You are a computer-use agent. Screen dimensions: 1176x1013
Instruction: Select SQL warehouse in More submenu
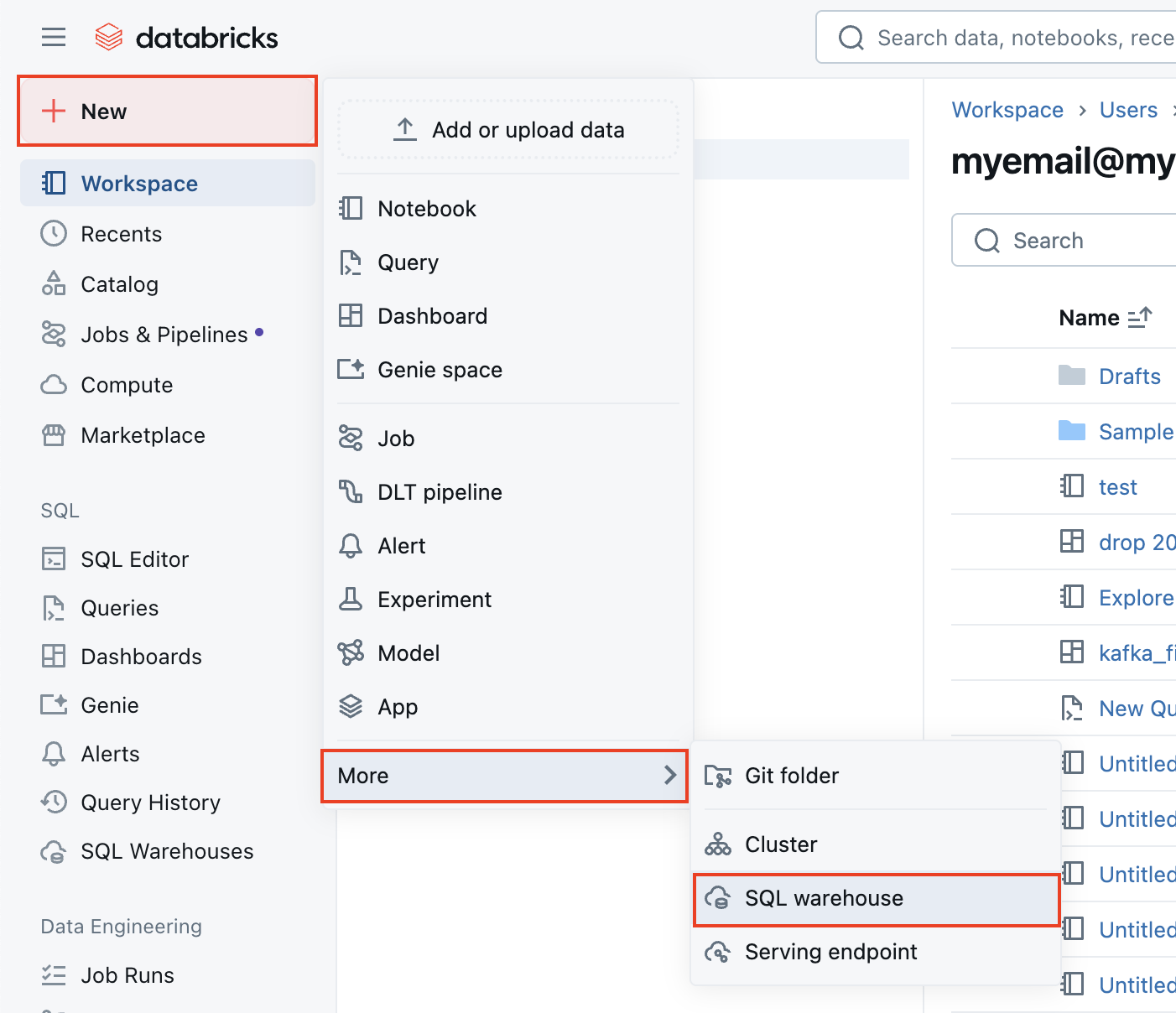pyautogui.click(x=877, y=898)
